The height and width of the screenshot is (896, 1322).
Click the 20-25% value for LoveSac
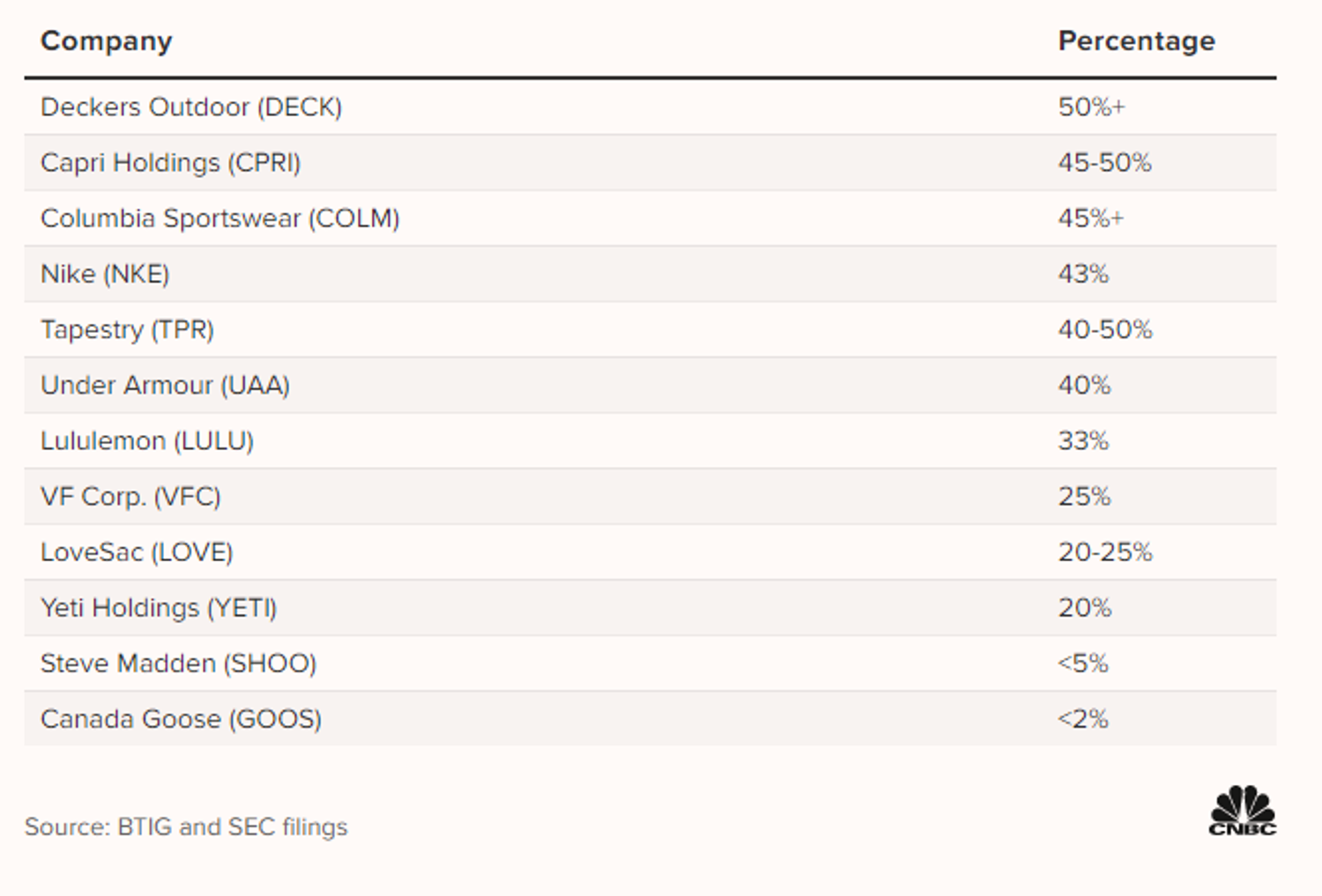tap(1105, 552)
